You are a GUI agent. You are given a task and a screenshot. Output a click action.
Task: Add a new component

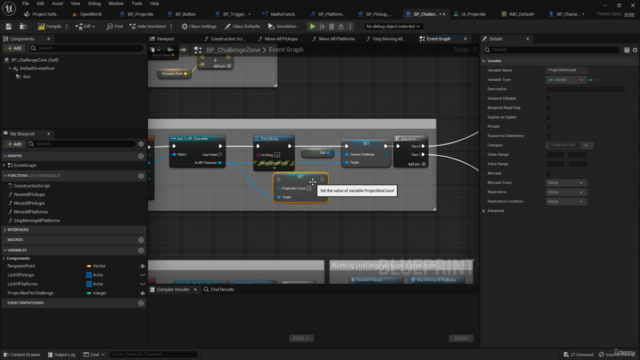14,48
